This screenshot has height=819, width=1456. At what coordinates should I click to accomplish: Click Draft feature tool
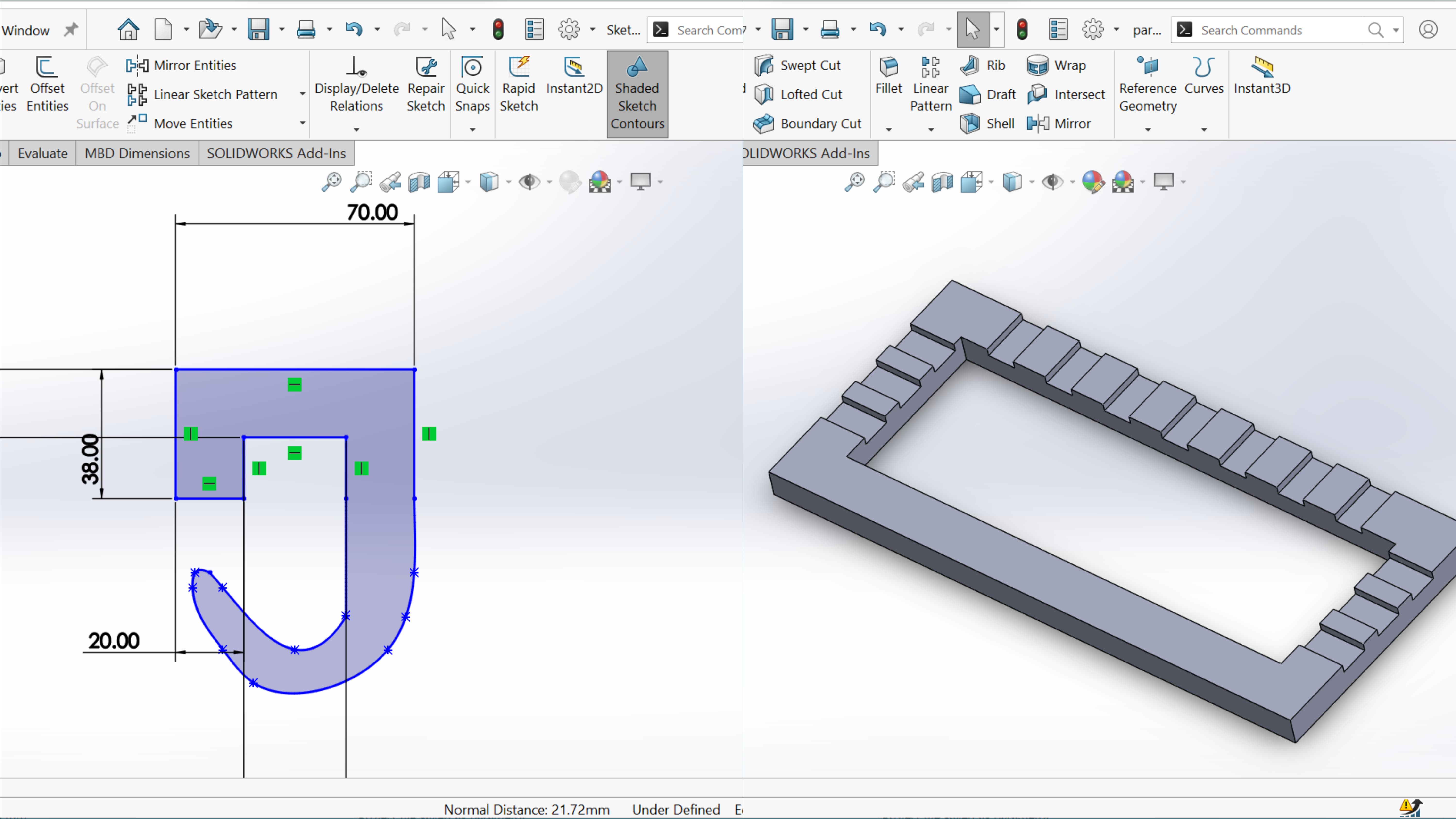tap(987, 94)
